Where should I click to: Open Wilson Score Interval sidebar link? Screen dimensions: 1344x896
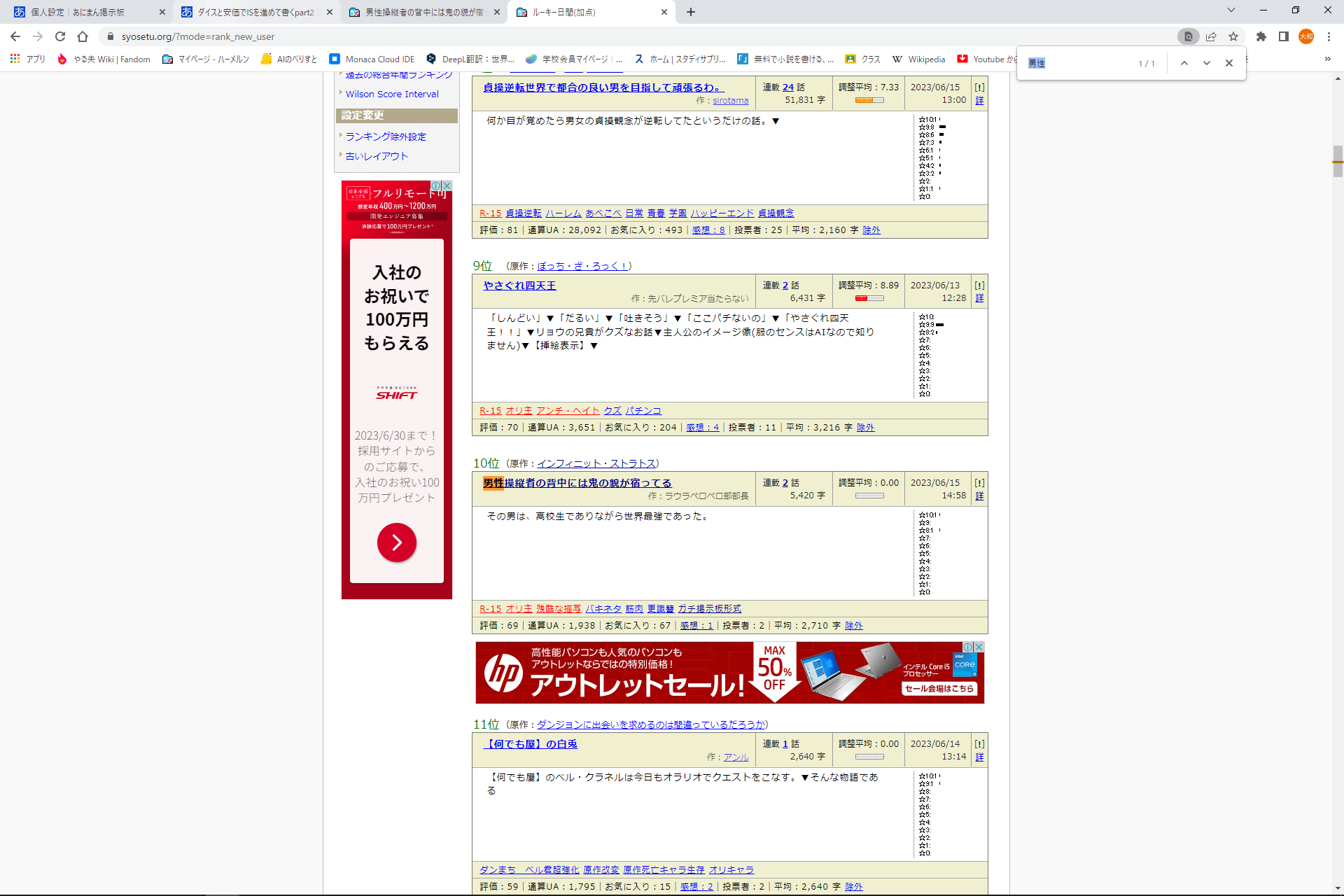(392, 94)
